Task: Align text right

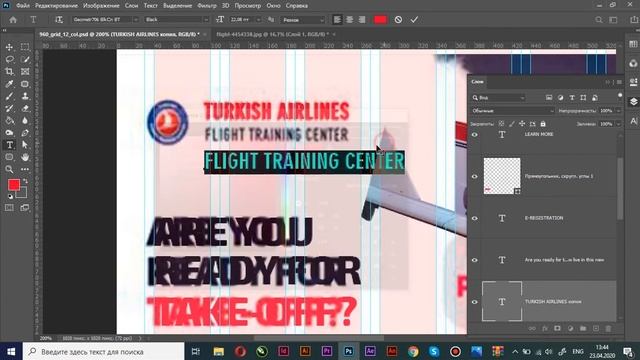Action: coord(362,20)
